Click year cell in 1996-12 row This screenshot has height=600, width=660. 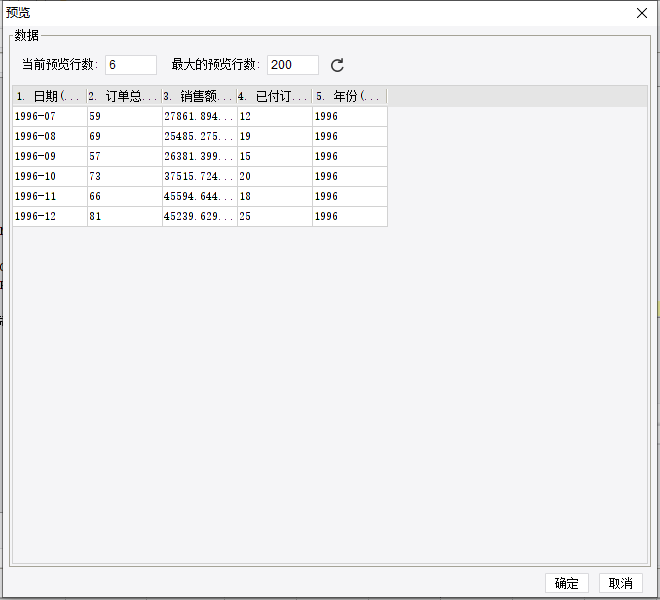350,216
